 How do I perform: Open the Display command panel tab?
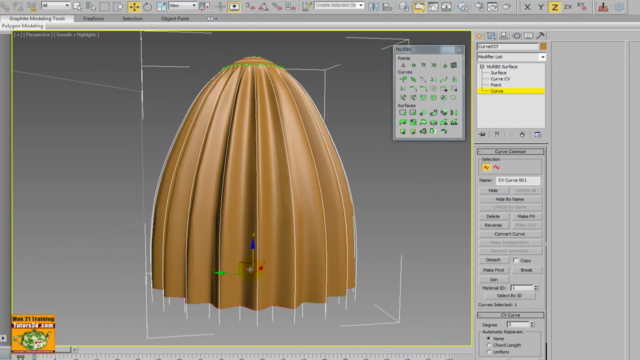[529, 36]
